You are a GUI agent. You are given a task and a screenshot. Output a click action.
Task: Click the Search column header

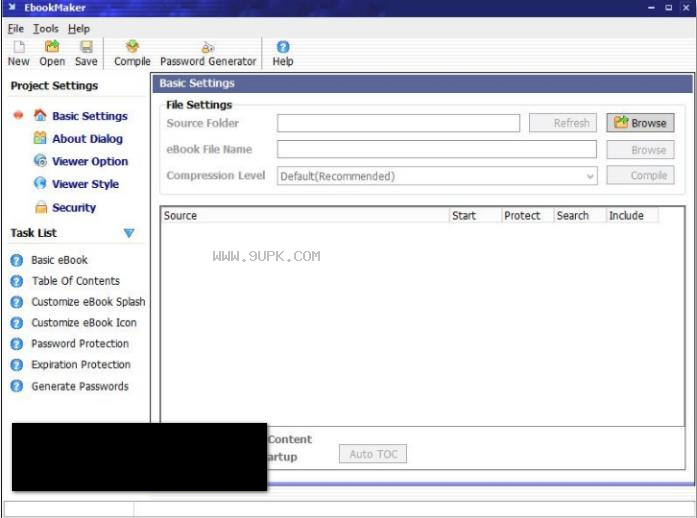pos(580,216)
